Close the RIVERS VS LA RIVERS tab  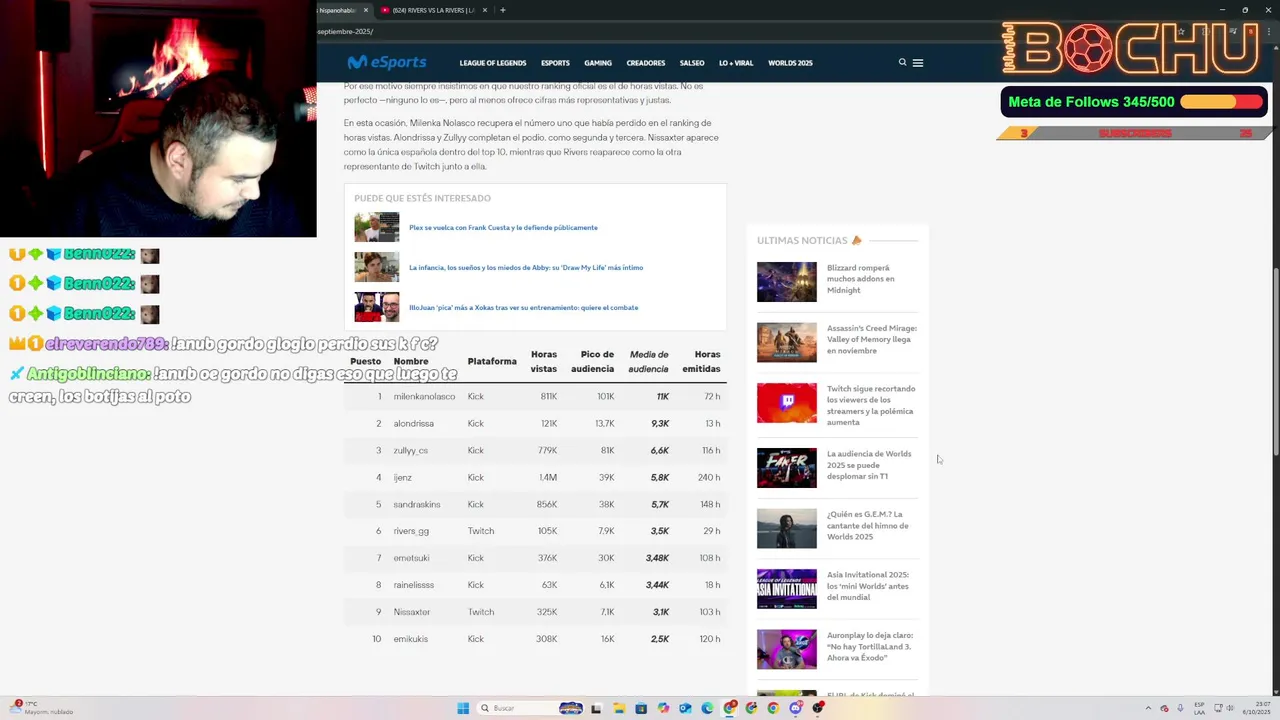point(485,10)
